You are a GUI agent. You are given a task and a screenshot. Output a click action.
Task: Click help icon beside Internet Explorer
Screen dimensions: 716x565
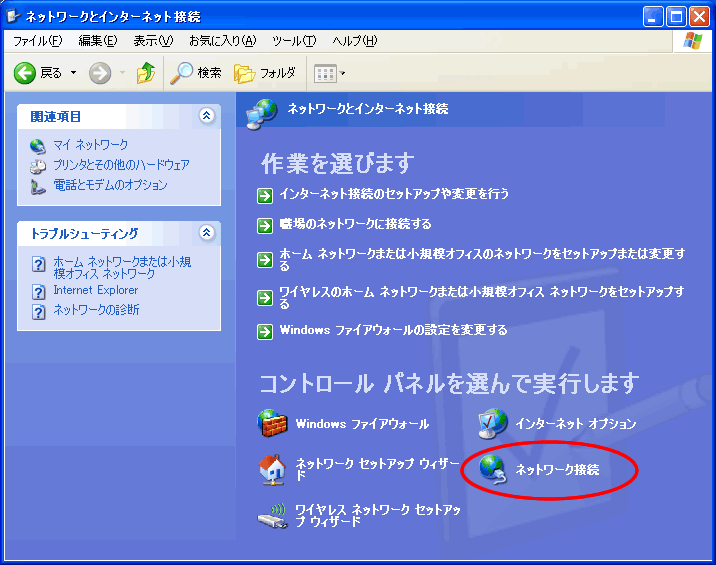[x=39, y=291]
